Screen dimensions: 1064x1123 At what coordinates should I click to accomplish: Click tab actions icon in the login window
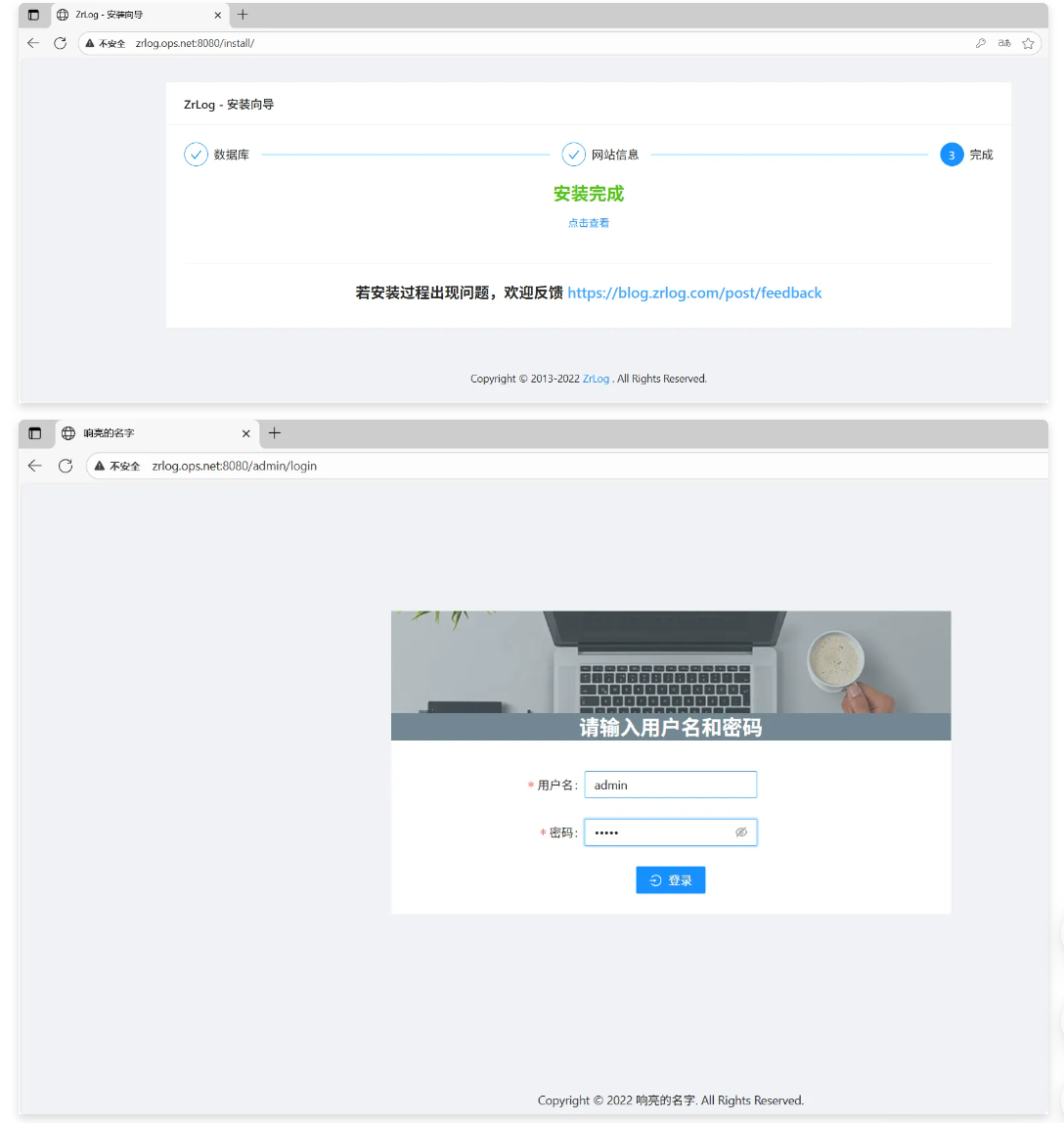coord(35,433)
